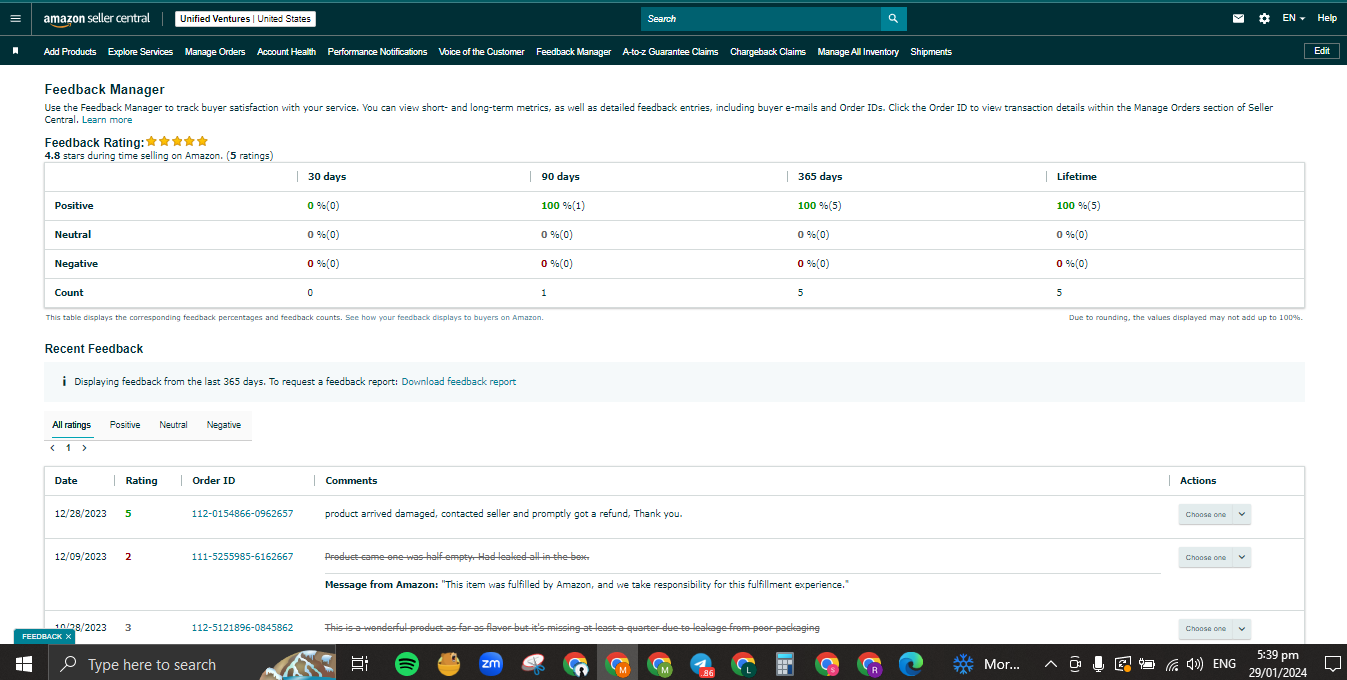This screenshot has width=1347, height=680.
Task: Open Shipments menu item
Action: coord(931,52)
